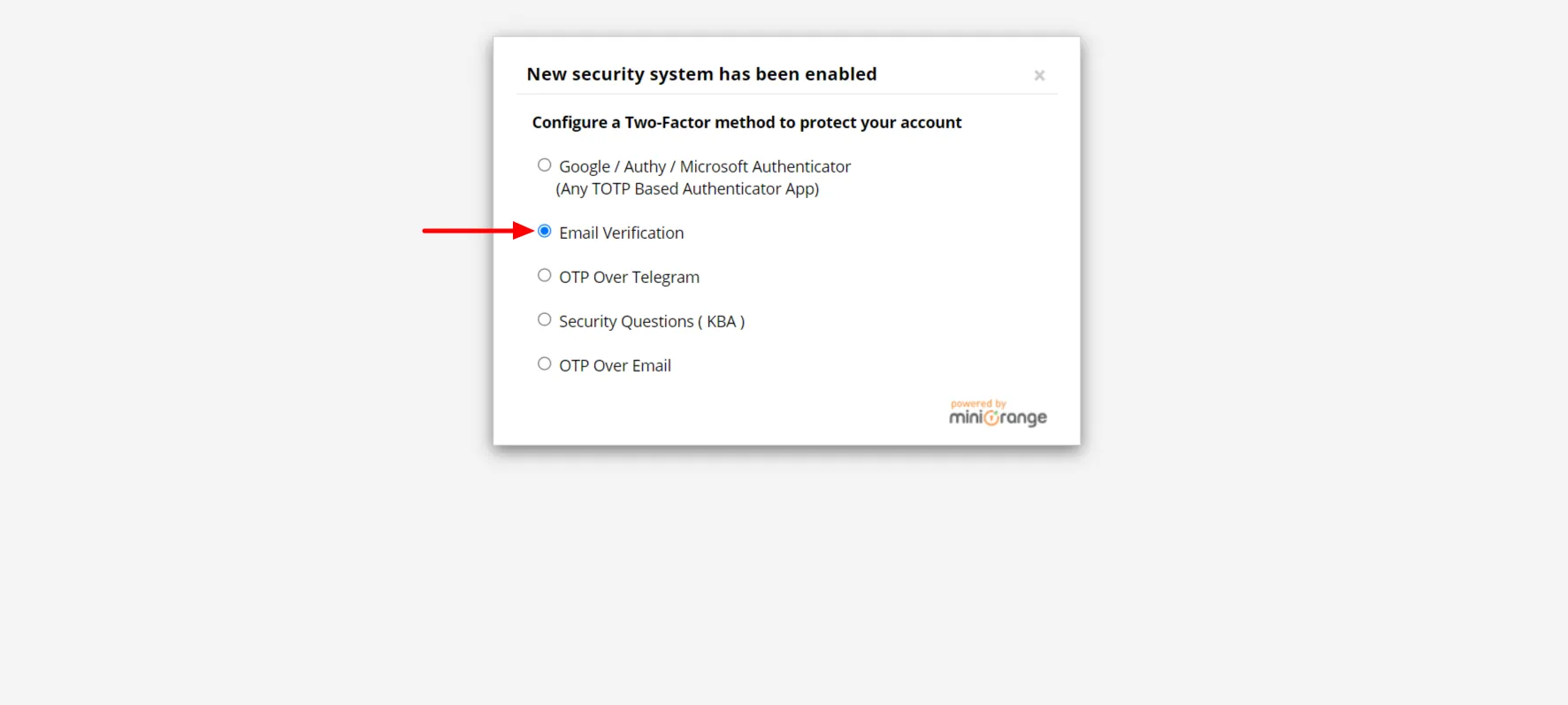The height and width of the screenshot is (705, 1568).
Task: Select the Google Authenticator radio button
Action: click(x=544, y=165)
